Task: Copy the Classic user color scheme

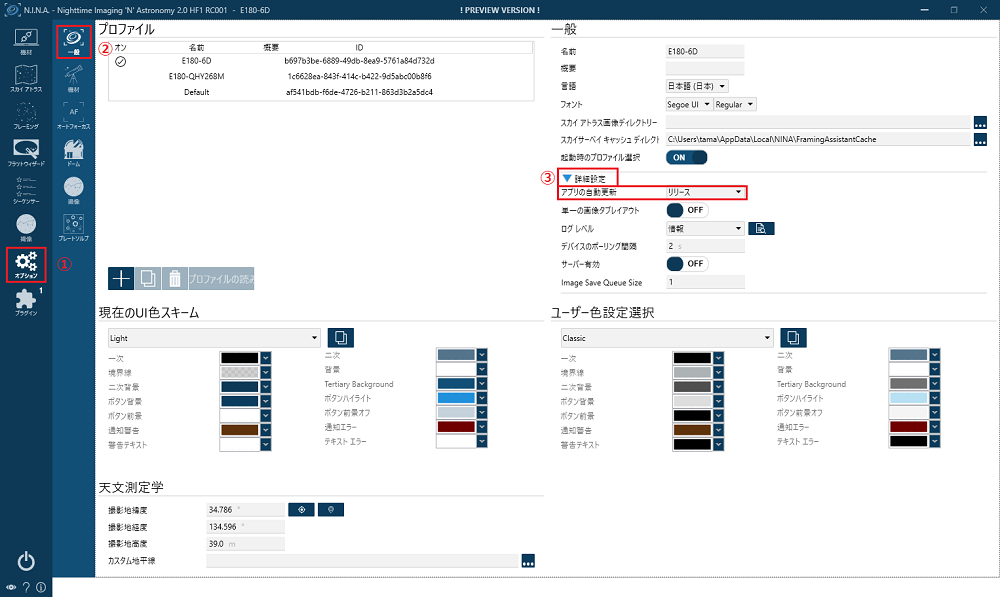Action: [x=793, y=337]
